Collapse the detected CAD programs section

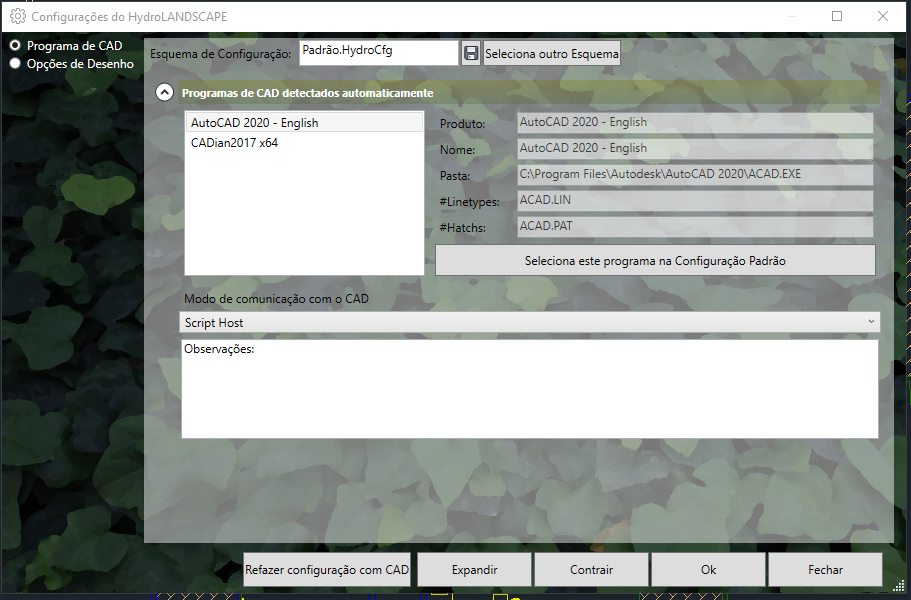tap(164, 93)
